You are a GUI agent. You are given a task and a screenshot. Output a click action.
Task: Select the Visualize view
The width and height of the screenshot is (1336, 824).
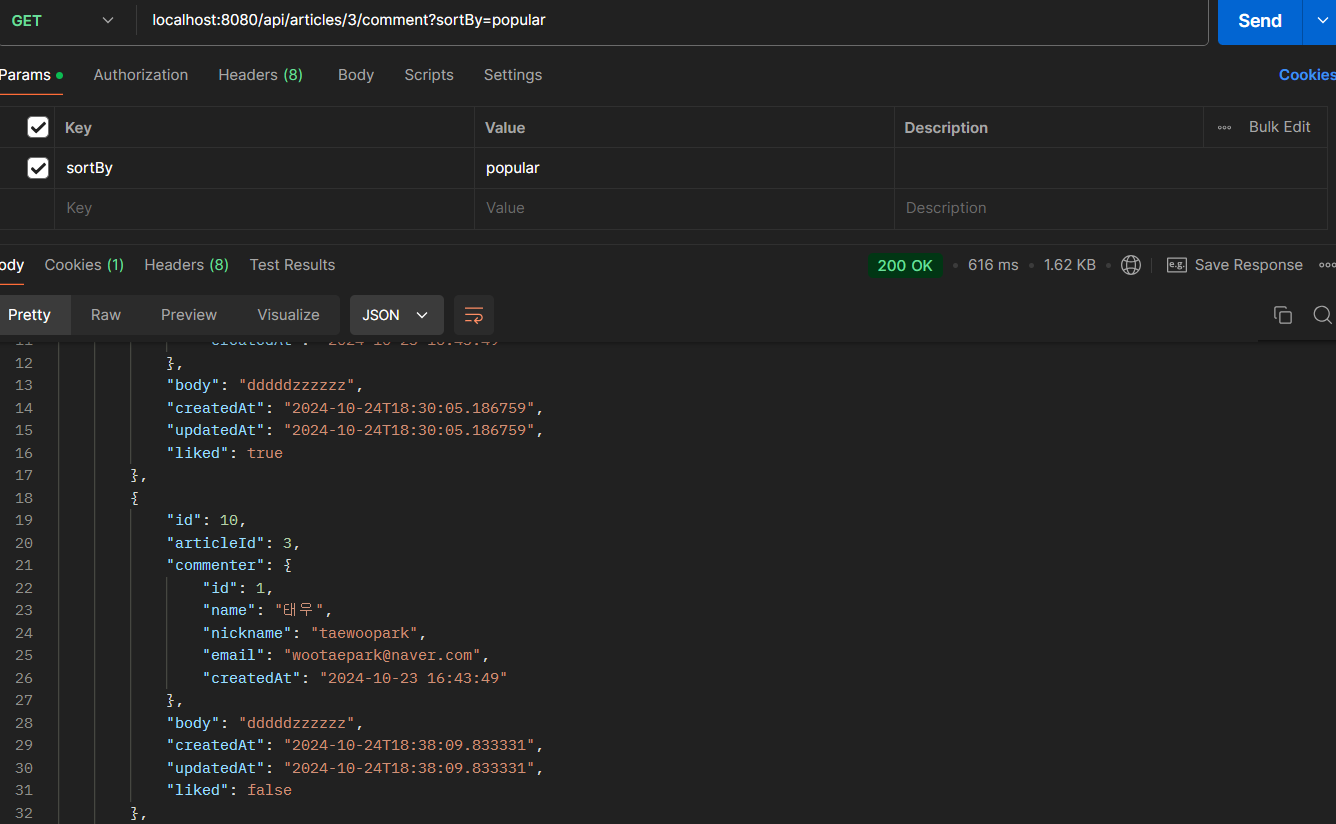click(x=288, y=315)
